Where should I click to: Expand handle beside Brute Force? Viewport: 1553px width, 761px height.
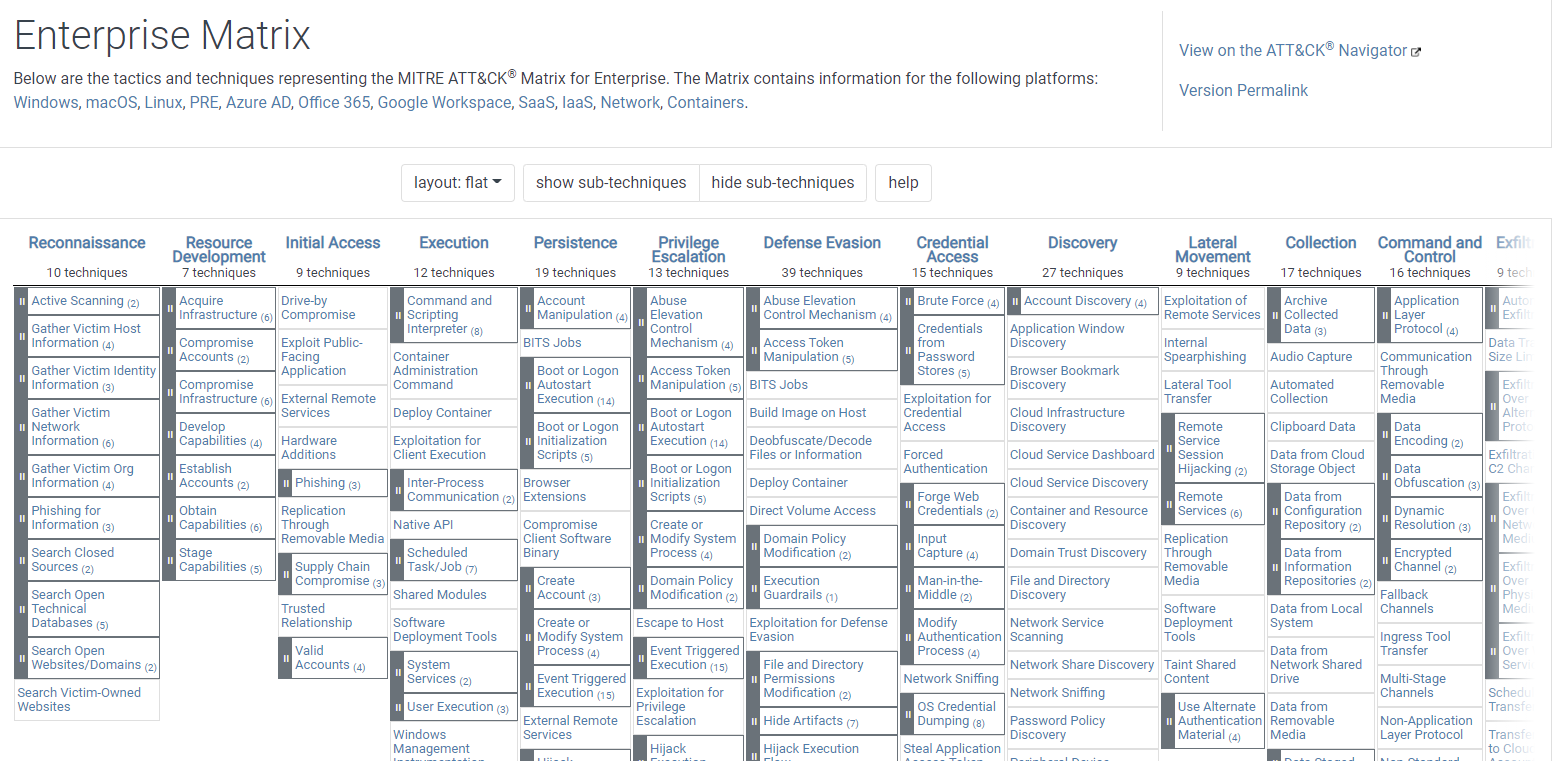(x=907, y=301)
